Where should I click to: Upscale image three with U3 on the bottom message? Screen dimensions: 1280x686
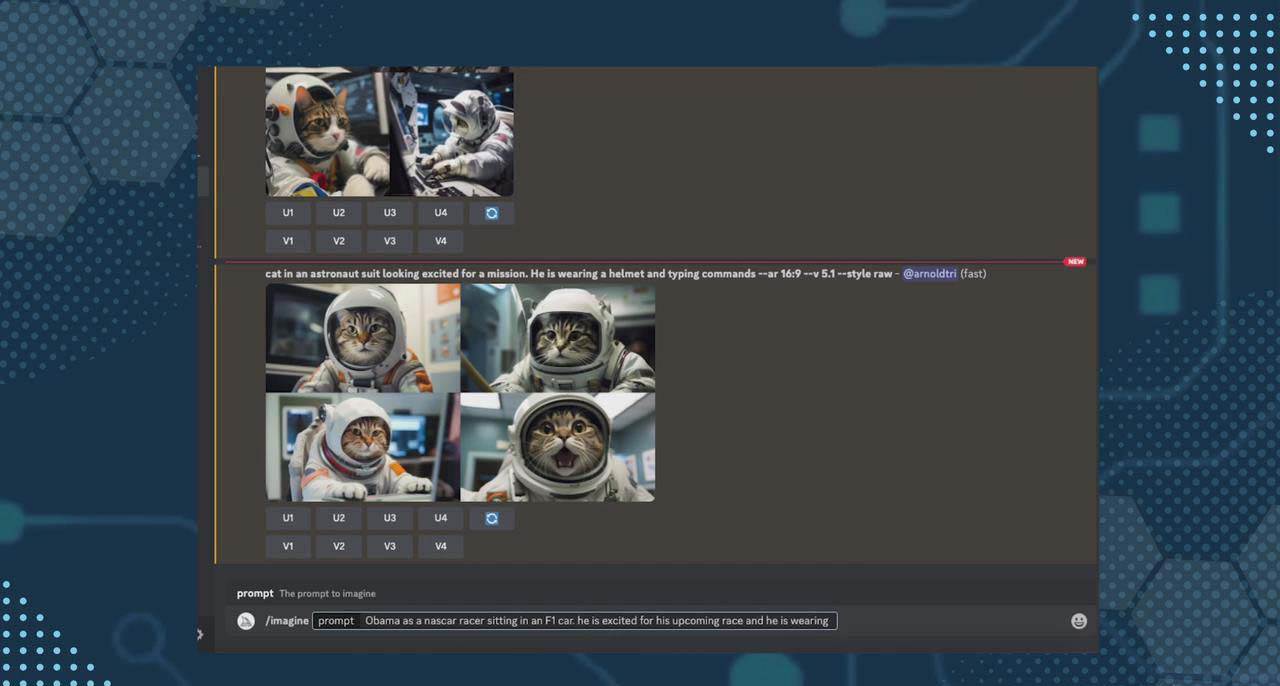pyautogui.click(x=389, y=518)
